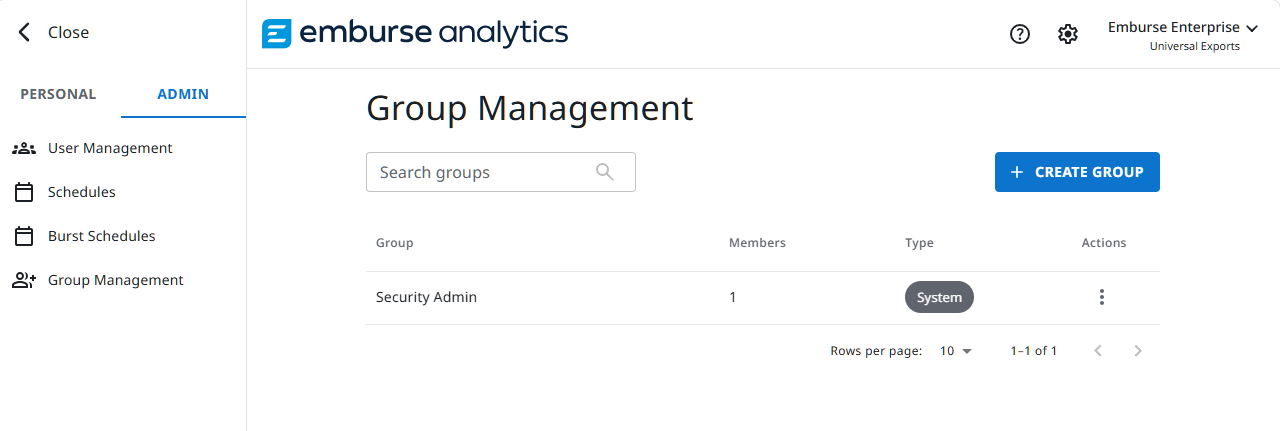Click the Emburse Analytics logo
The height and width of the screenshot is (431, 1280).
(x=415, y=33)
